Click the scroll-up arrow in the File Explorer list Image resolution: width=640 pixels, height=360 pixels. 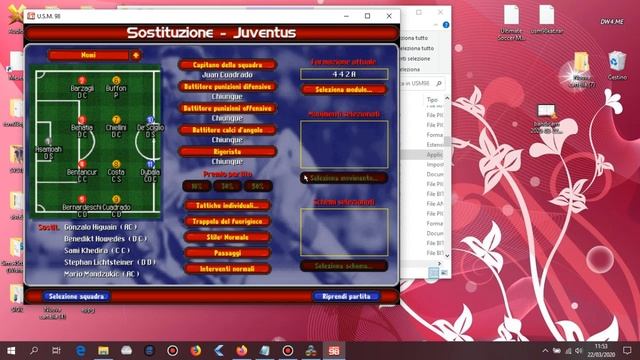447,98
